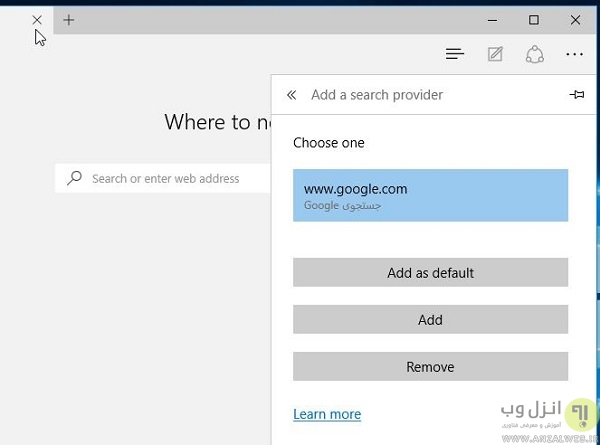Close the current browser tab

[x=37, y=19]
